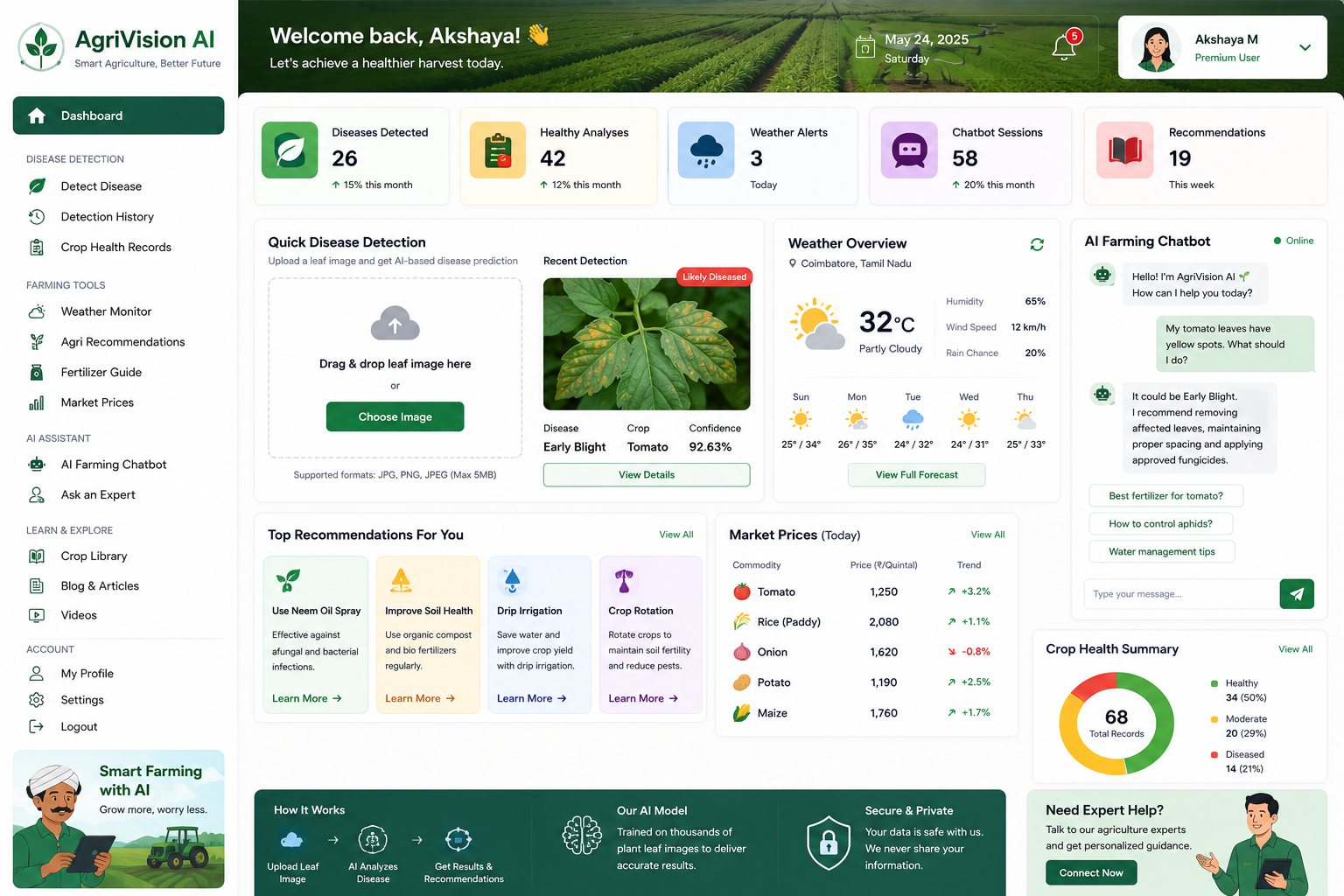Click the notification bell icon
The width and height of the screenshot is (1344, 896).
[x=1064, y=46]
